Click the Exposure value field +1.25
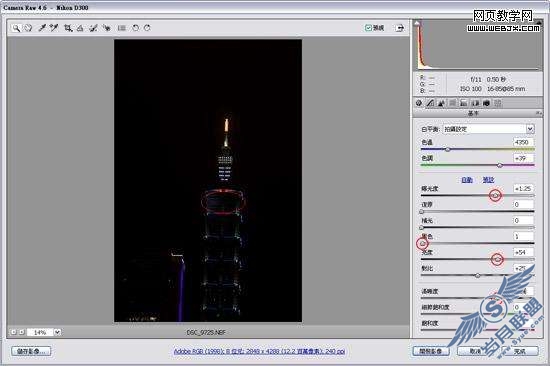The width and height of the screenshot is (550, 366). pyautogui.click(x=523, y=188)
